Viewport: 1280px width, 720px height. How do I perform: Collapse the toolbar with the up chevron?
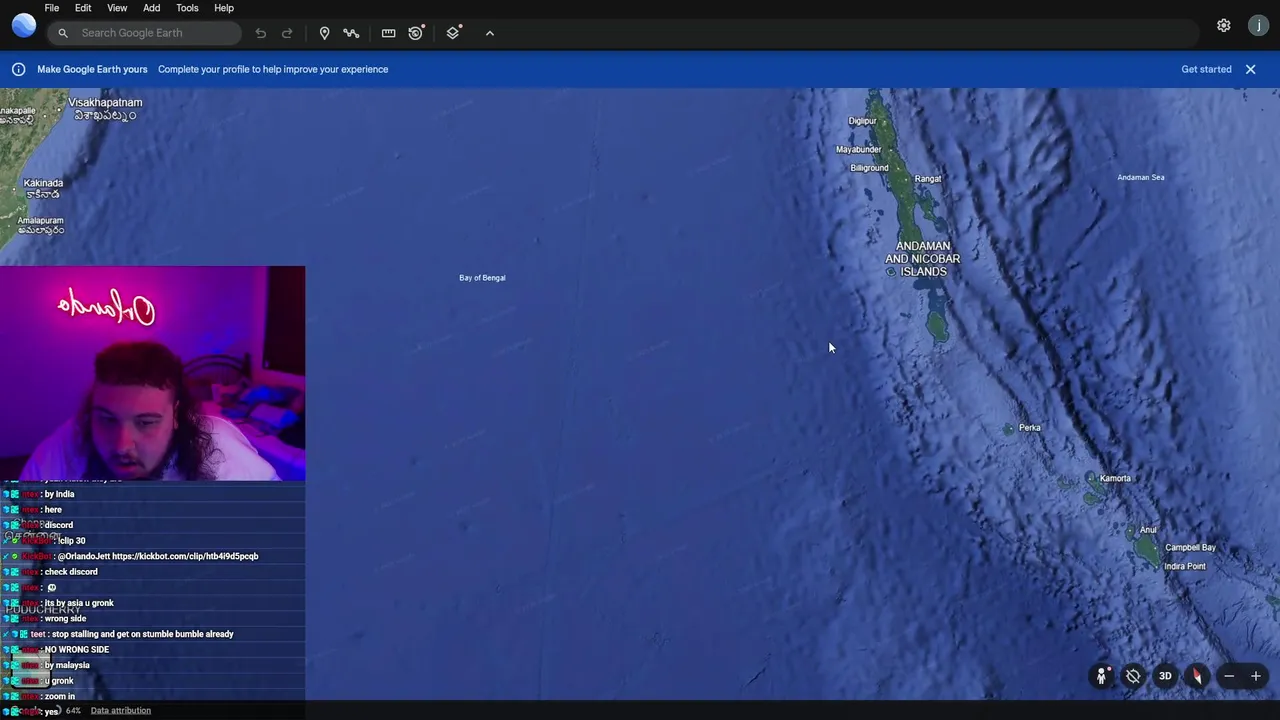(490, 33)
